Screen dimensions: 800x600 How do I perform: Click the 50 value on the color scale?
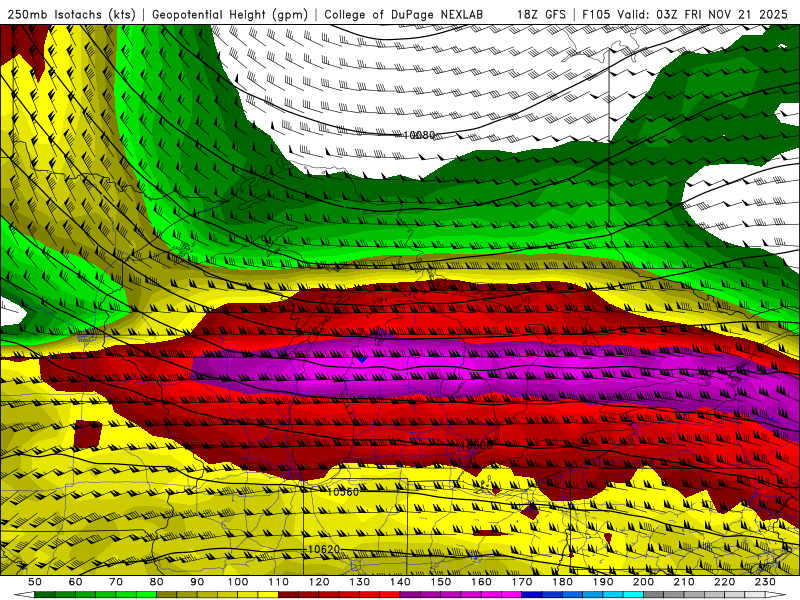click(35, 582)
